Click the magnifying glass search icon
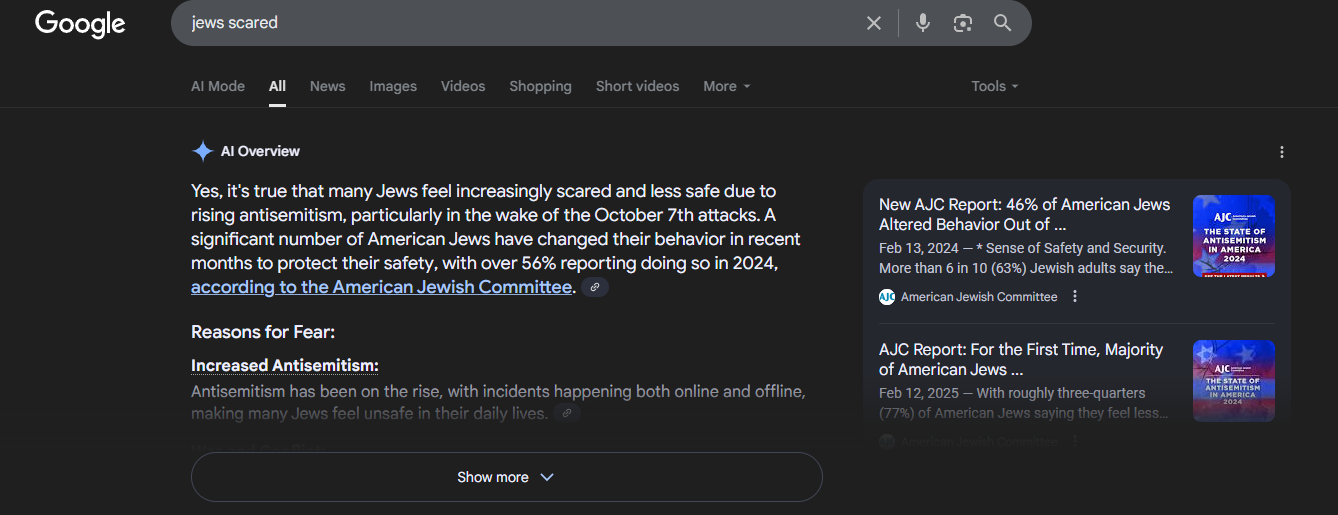 [x=1003, y=23]
